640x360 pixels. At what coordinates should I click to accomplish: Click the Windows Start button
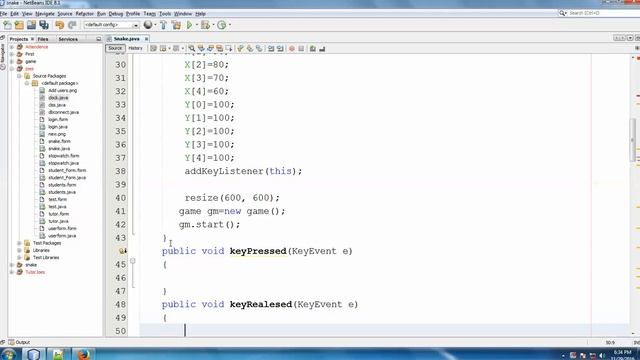click(x=9, y=354)
